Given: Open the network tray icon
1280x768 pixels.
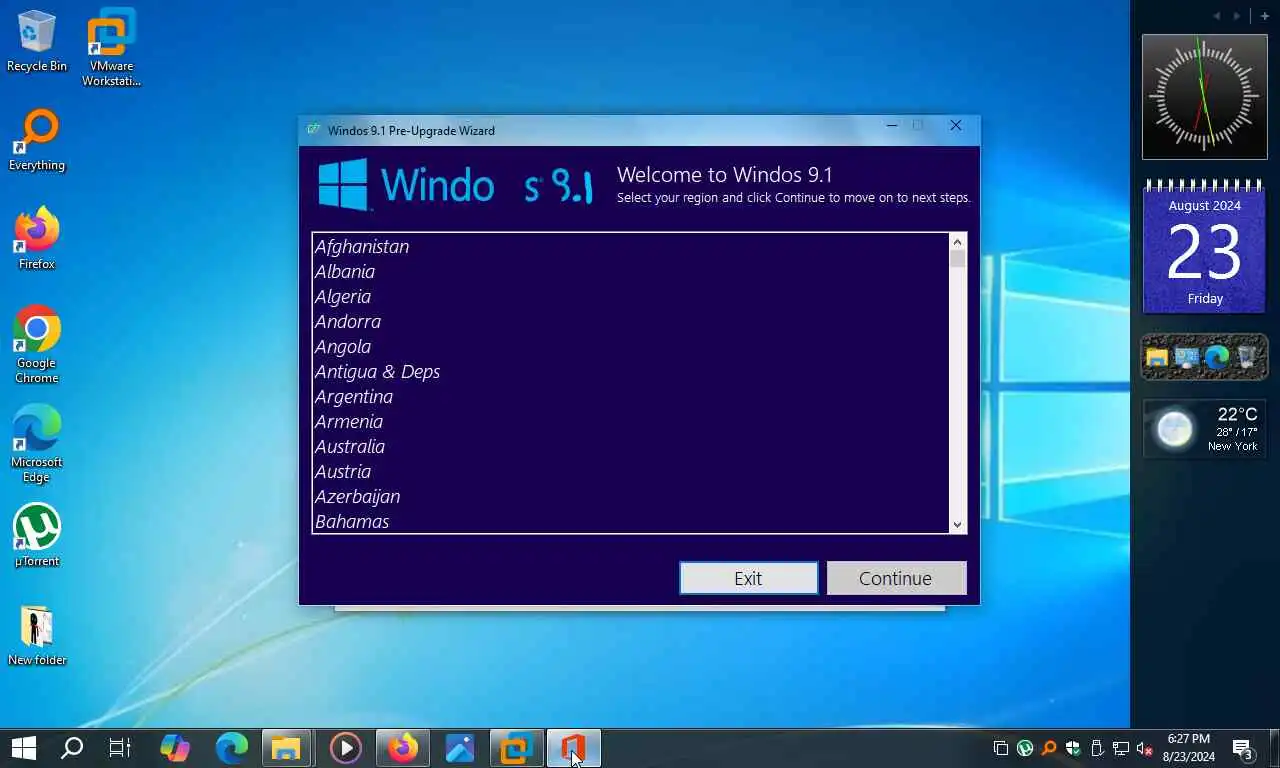Looking at the screenshot, I should 1121,748.
